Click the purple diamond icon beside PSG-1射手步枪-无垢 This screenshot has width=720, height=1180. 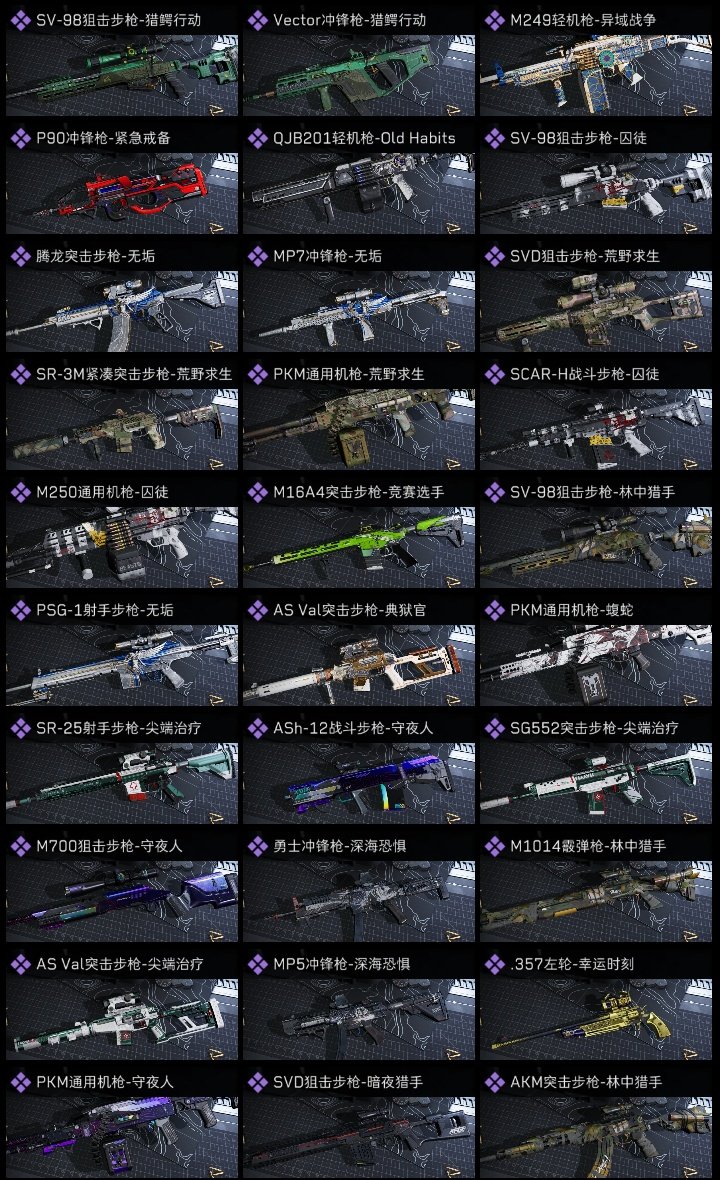[20, 610]
